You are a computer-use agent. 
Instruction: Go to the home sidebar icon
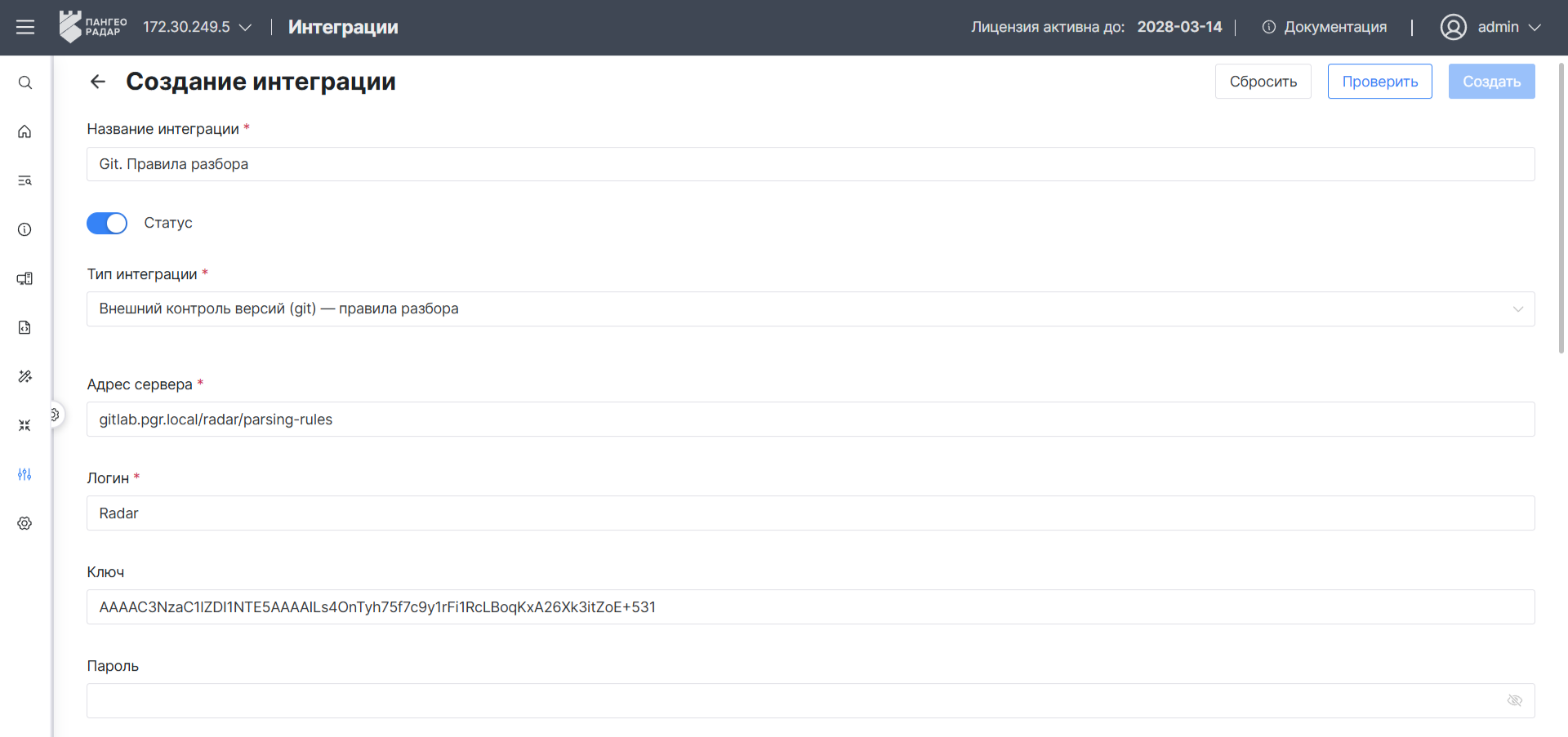pos(25,131)
